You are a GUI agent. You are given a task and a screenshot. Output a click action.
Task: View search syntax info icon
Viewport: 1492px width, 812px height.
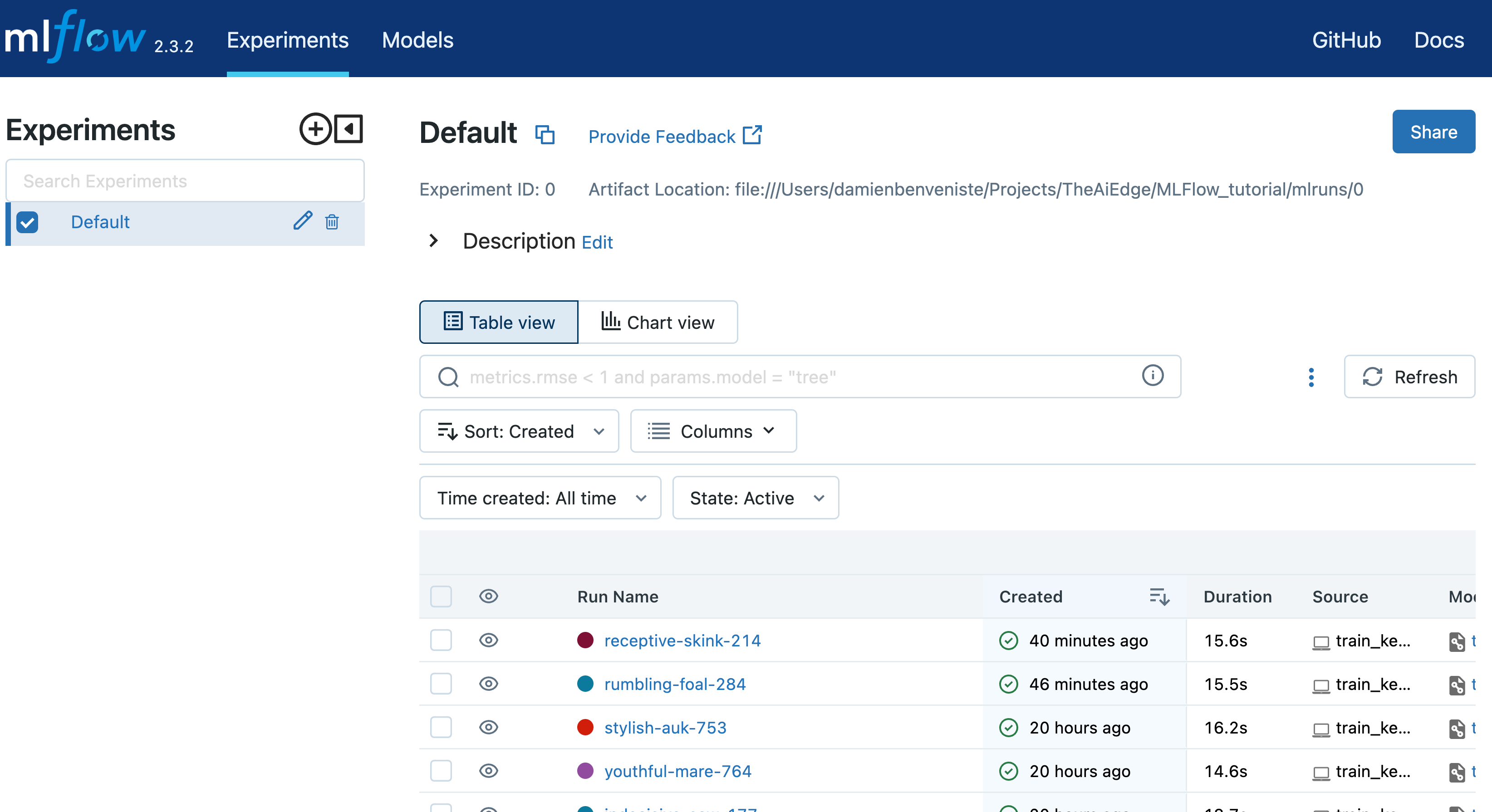(1153, 376)
